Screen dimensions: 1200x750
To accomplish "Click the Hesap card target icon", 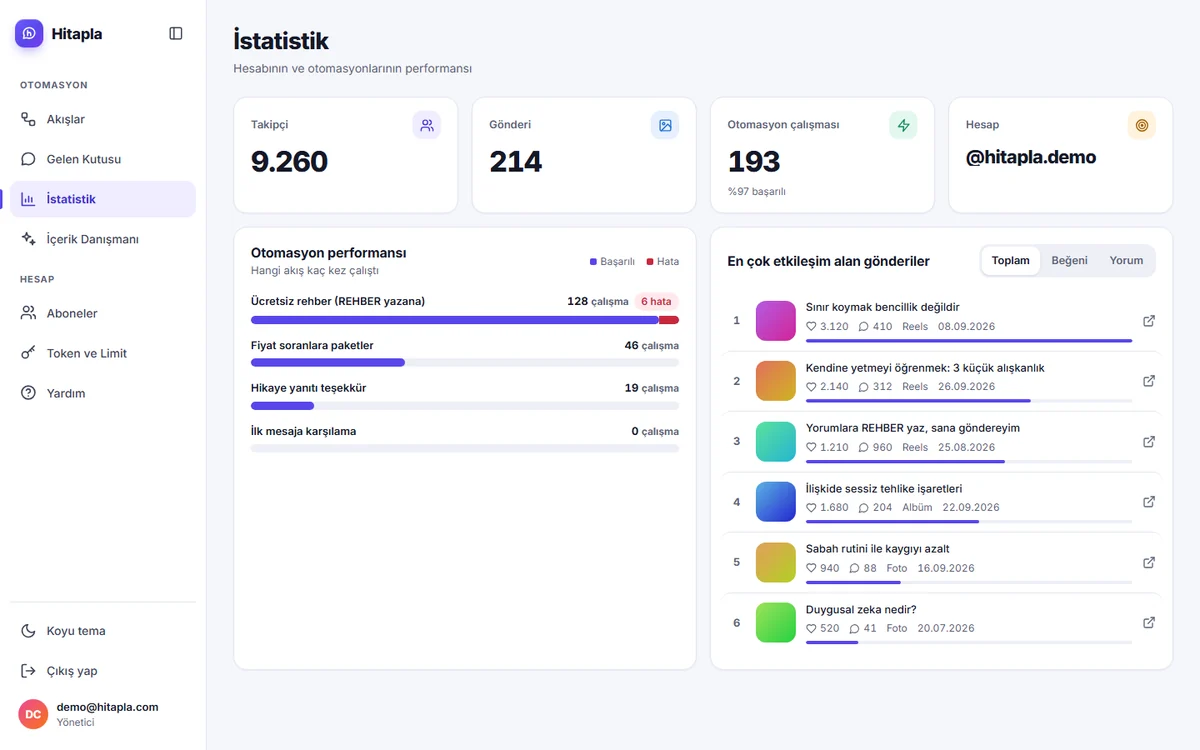I will (1141, 125).
